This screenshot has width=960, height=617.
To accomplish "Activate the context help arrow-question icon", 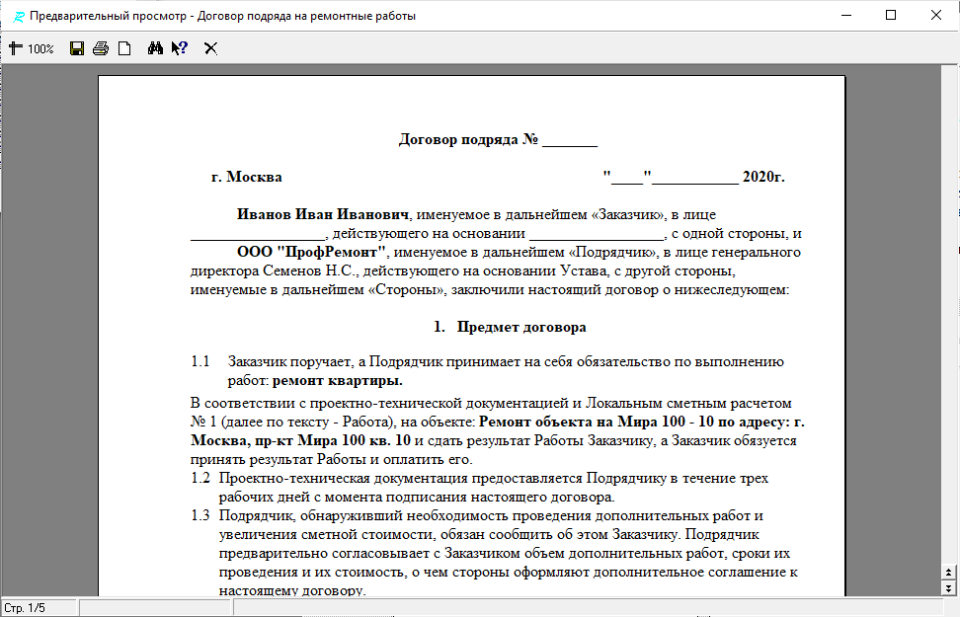I will (x=179, y=48).
